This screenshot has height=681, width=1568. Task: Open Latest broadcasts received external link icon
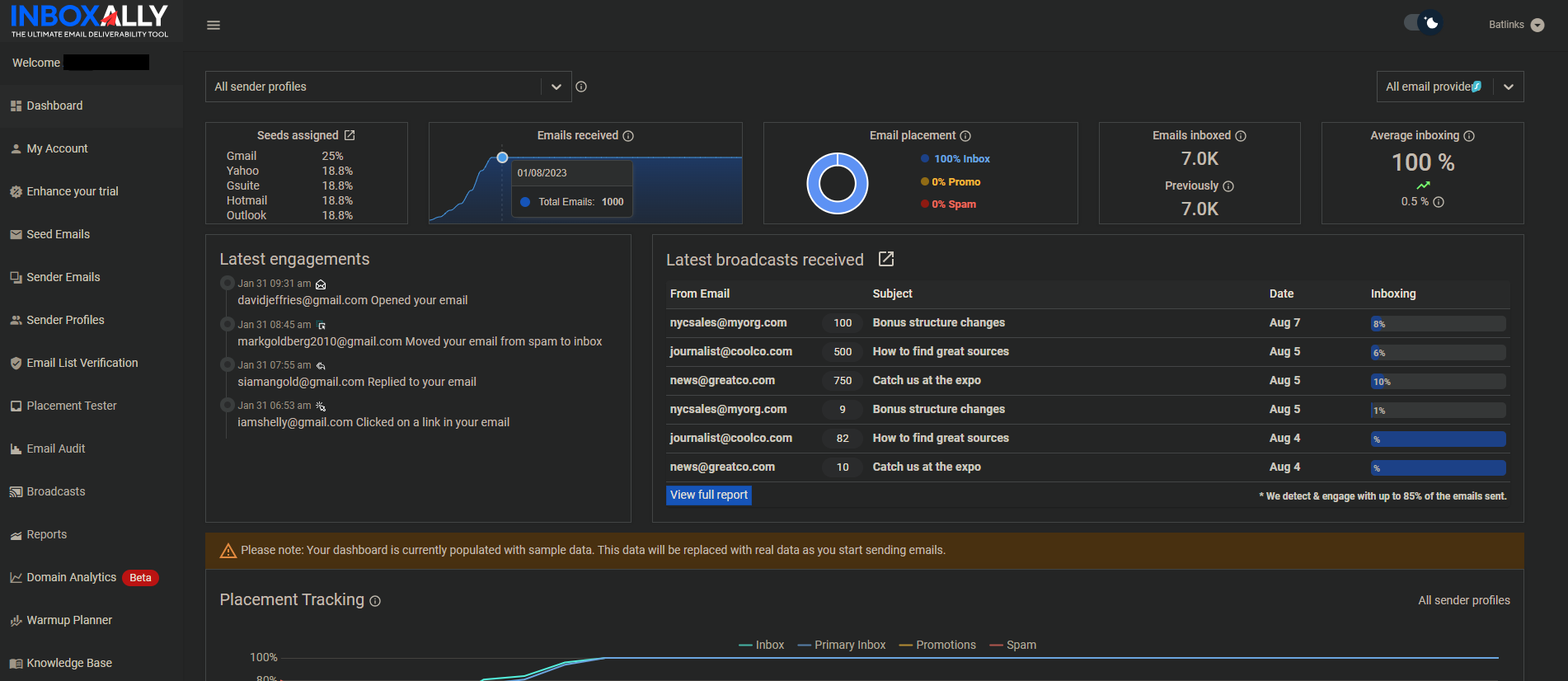(x=886, y=259)
